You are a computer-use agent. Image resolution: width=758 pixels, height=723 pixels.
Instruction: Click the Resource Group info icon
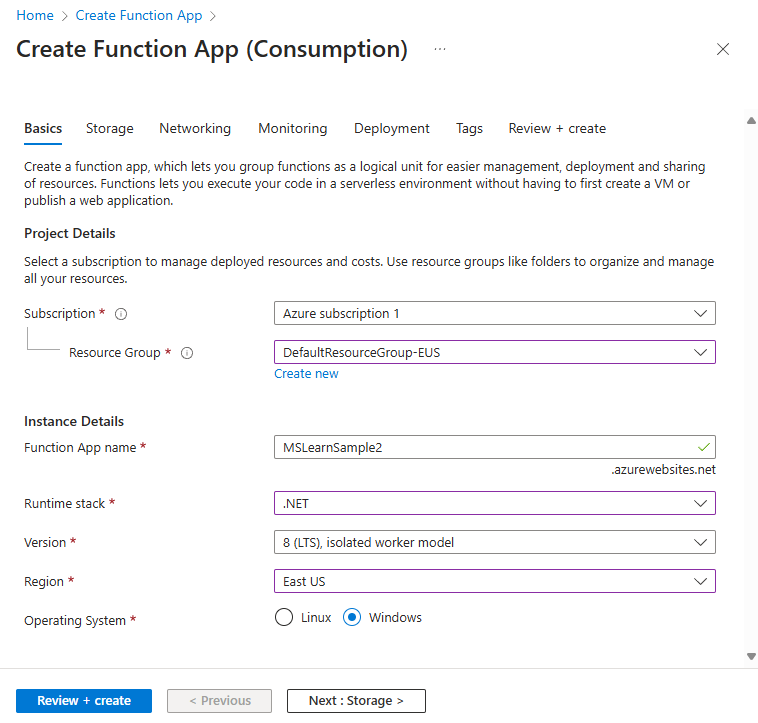pos(187,353)
